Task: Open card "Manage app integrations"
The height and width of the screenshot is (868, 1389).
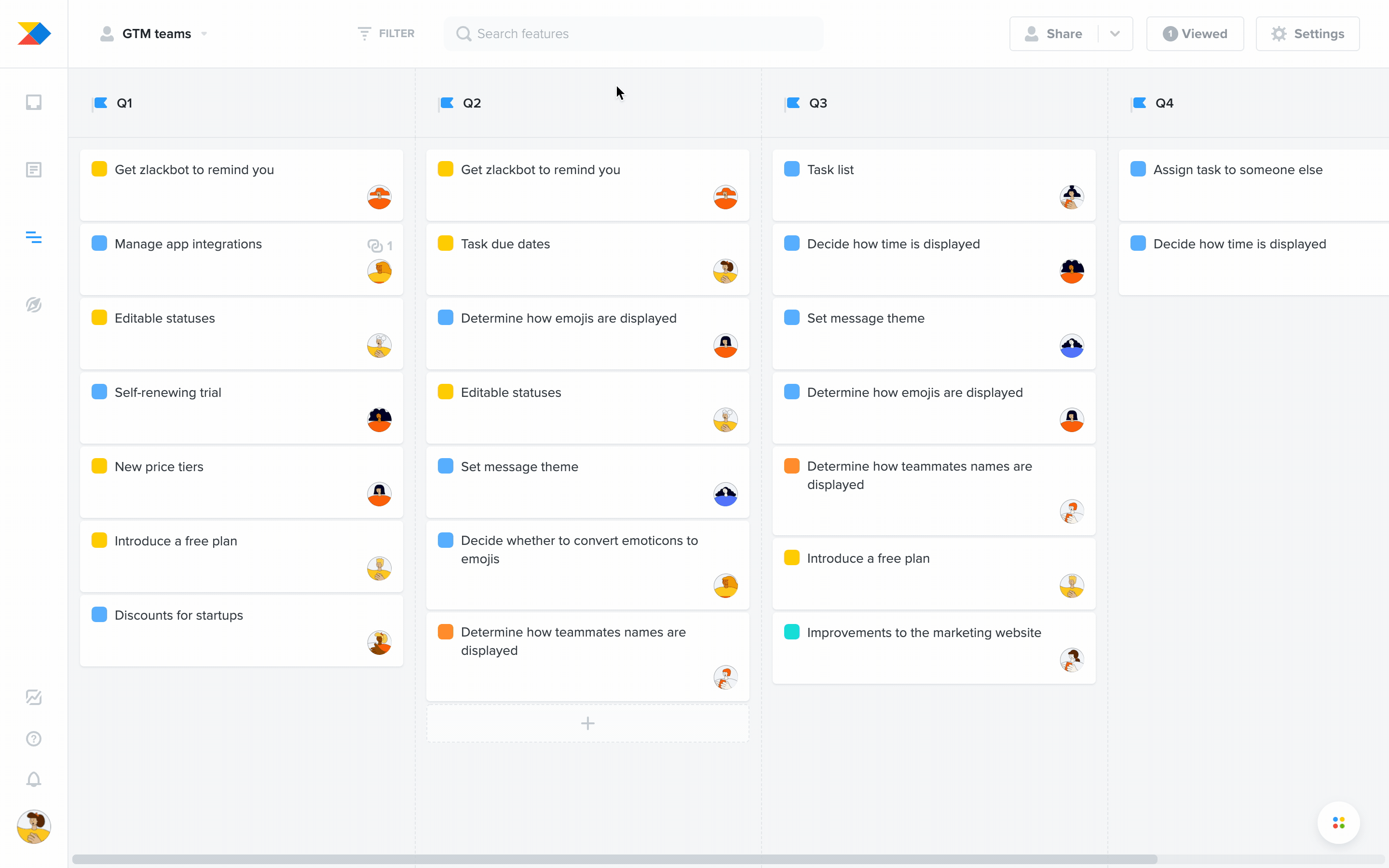Action: tap(242, 259)
